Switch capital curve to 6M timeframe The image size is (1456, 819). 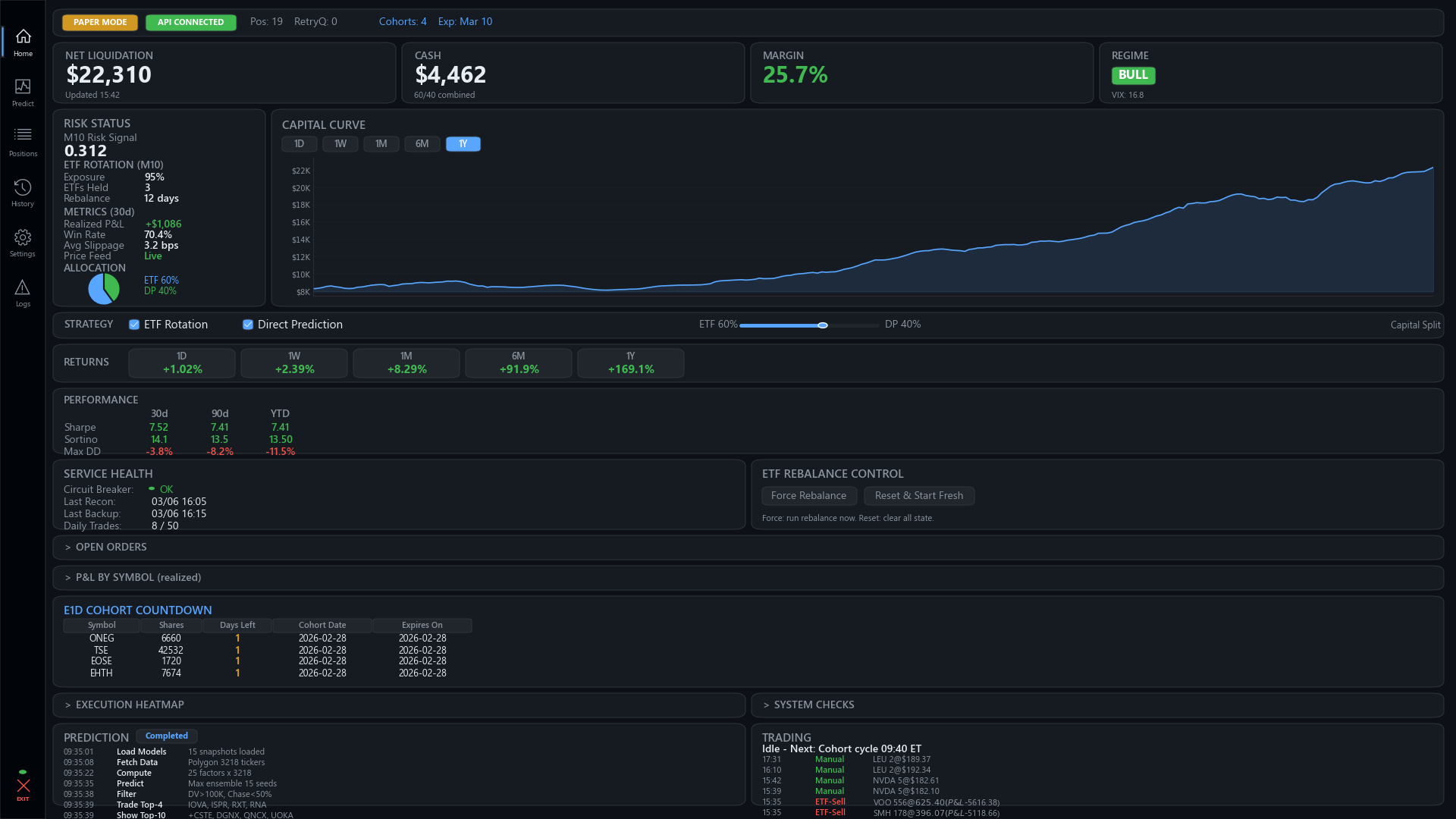422,143
